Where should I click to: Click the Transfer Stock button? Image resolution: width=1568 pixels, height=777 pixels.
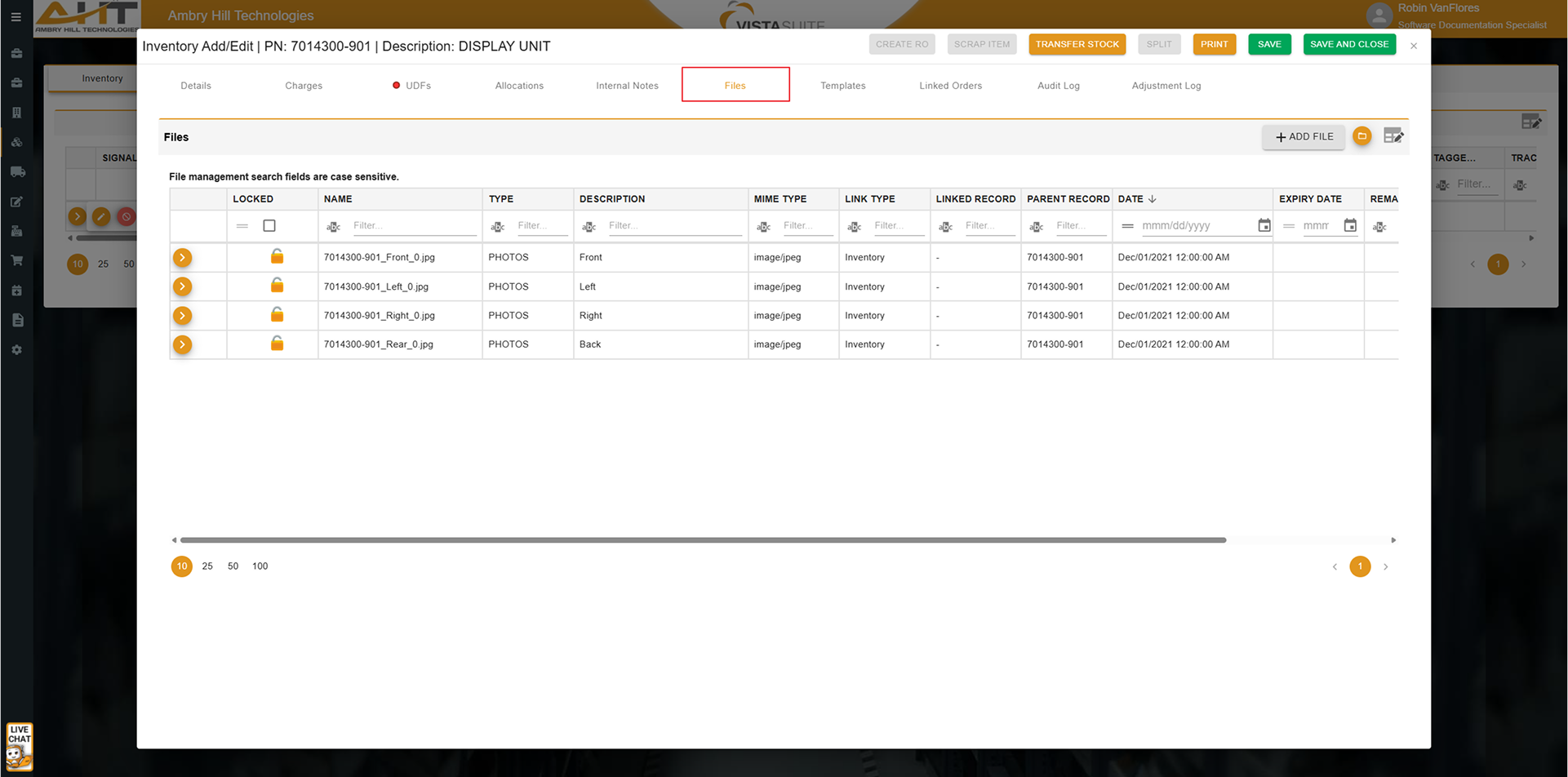click(x=1077, y=44)
